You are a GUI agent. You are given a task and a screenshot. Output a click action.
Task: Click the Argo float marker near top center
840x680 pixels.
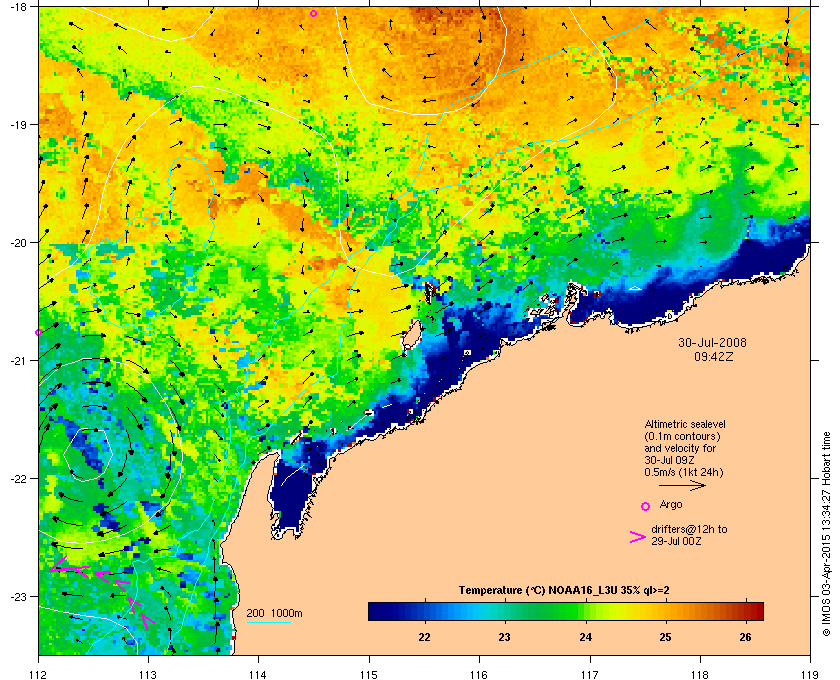click(313, 13)
